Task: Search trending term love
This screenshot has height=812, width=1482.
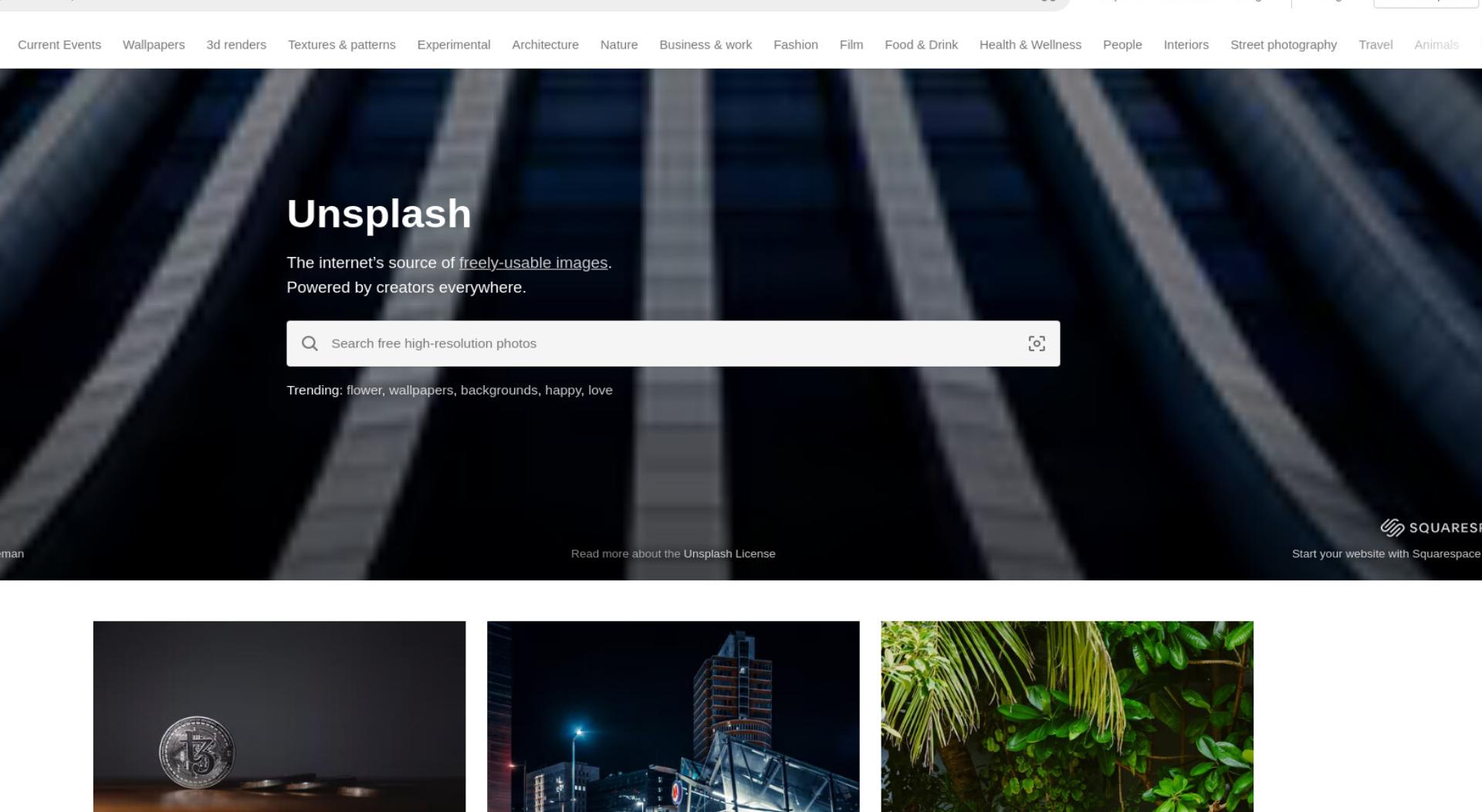Action: pyautogui.click(x=601, y=390)
